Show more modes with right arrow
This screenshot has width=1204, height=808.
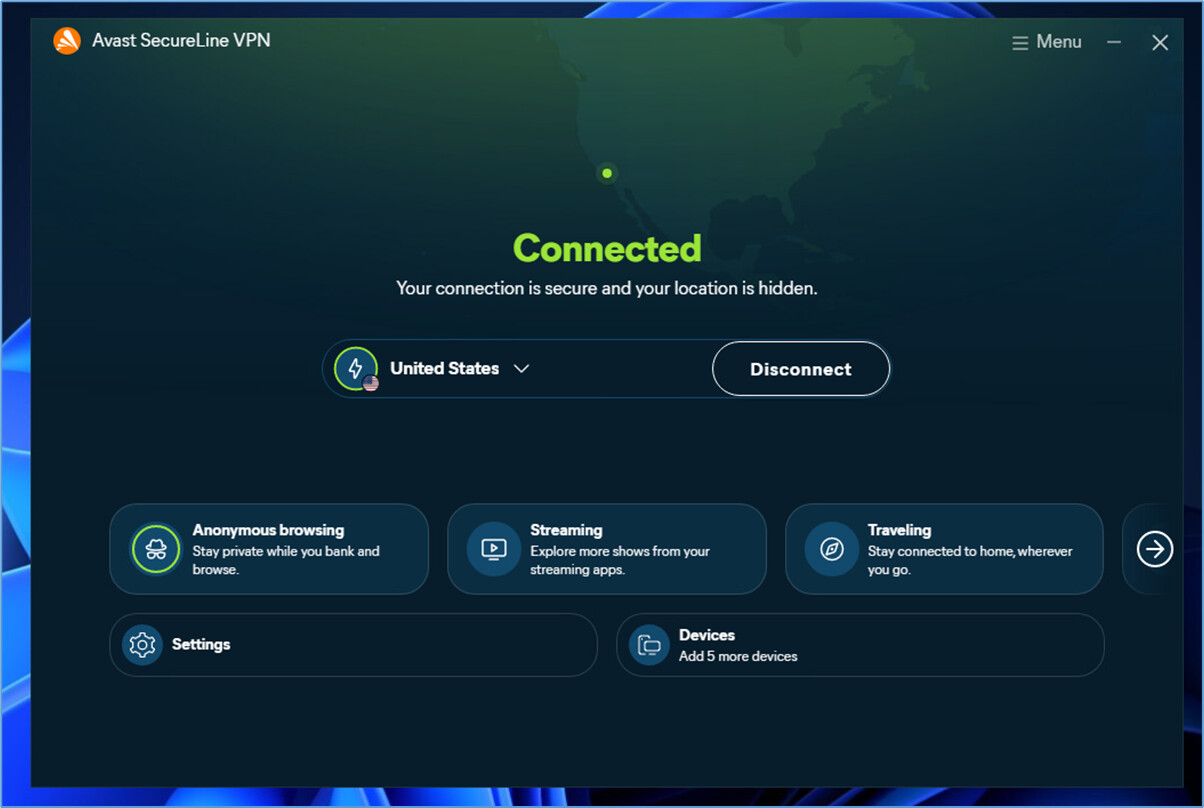click(x=1155, y=549)
